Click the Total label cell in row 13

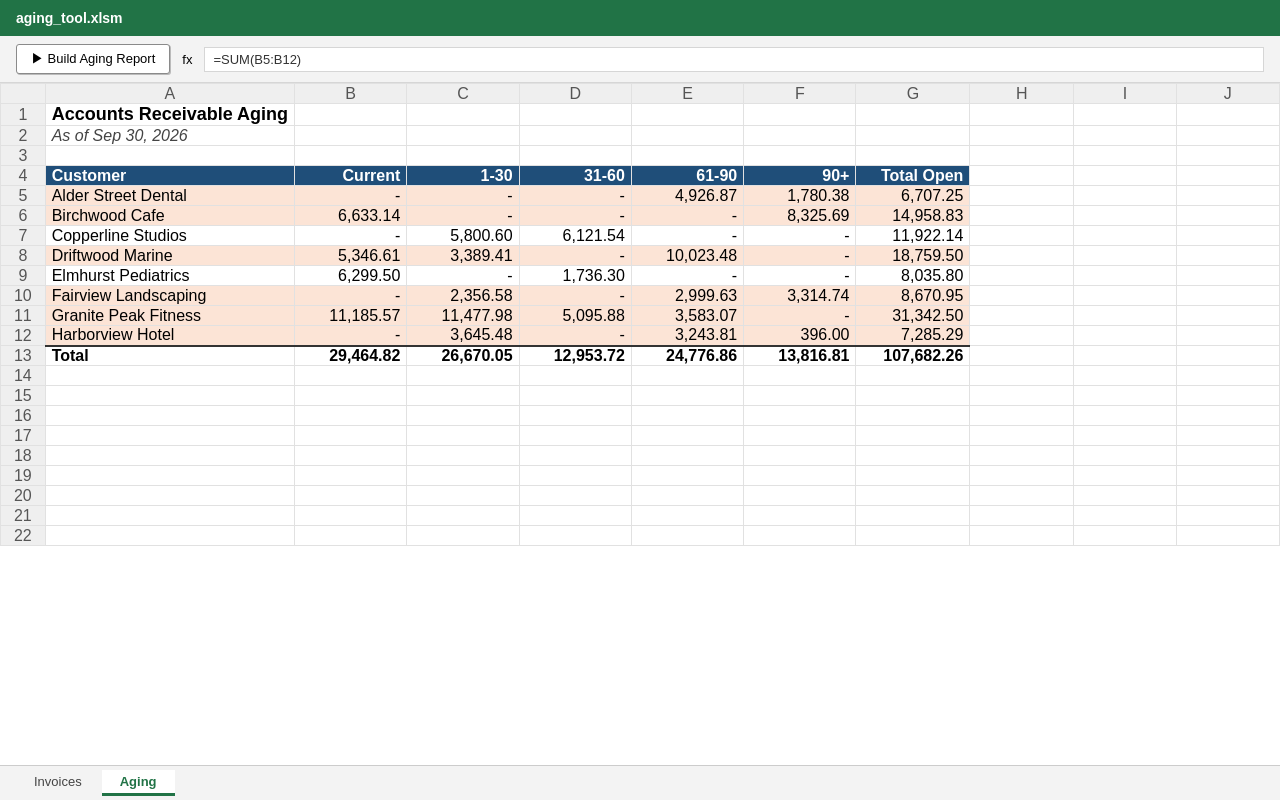pyautogui.click(x=170, y=356)
